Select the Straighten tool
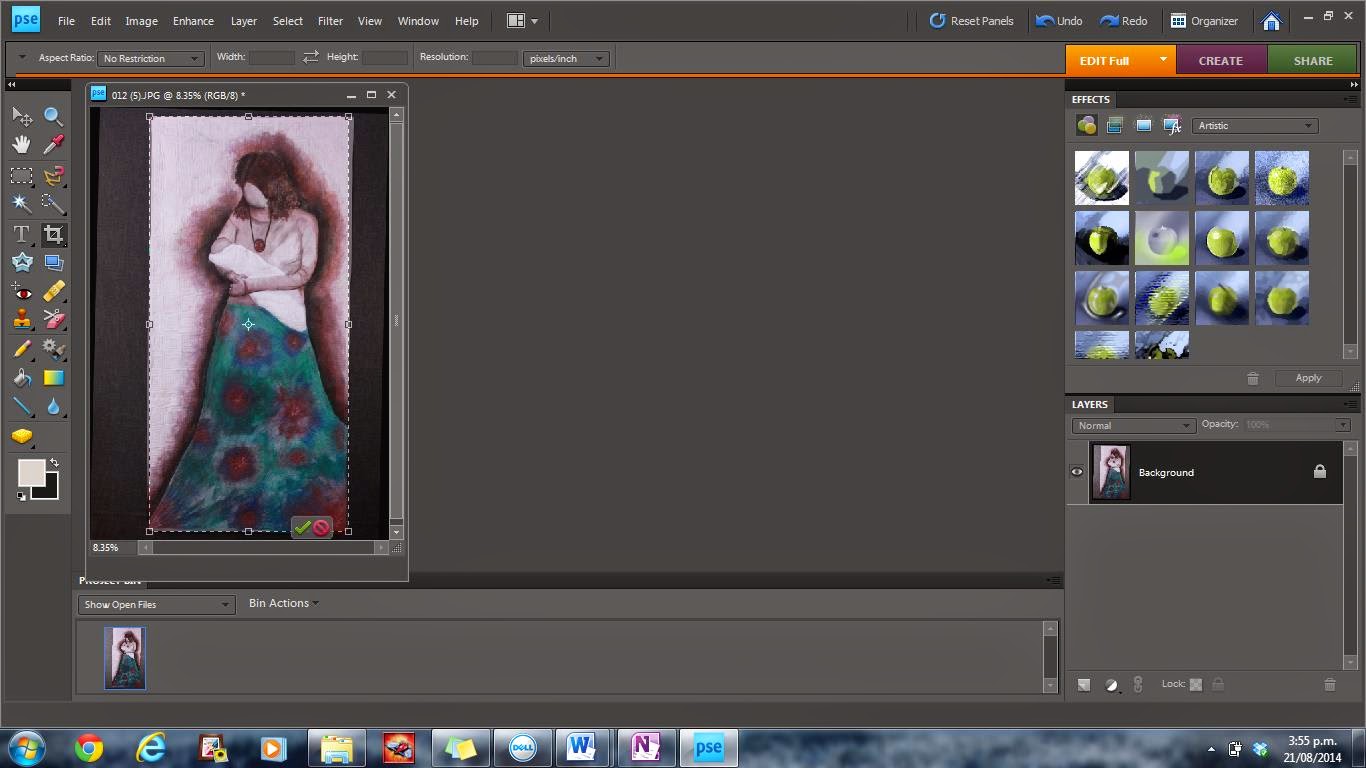The image size is (1366, 768). [54, 263]
